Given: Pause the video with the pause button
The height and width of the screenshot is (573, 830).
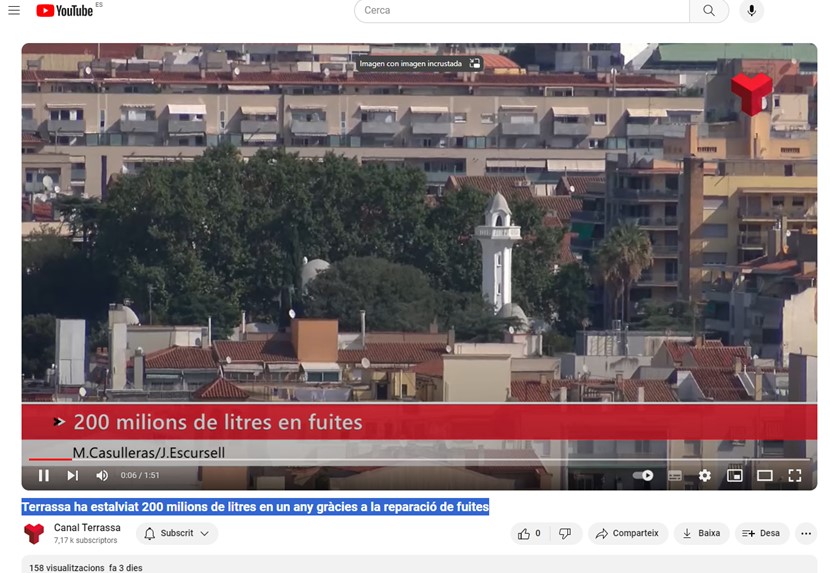Looking at the screenshot, I should coord(44,476).
